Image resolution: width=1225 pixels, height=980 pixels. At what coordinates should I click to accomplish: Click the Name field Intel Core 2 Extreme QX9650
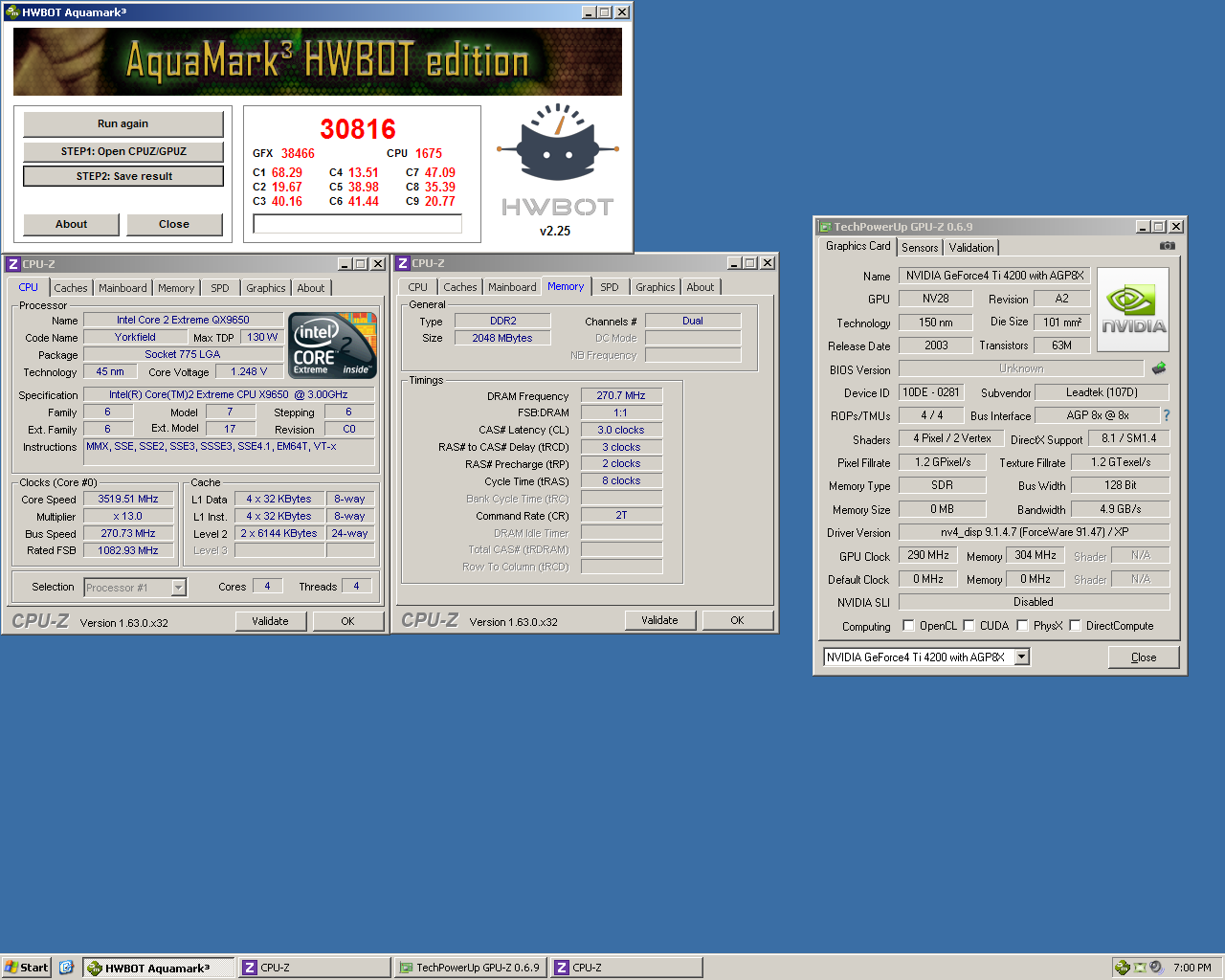(183, 320)
